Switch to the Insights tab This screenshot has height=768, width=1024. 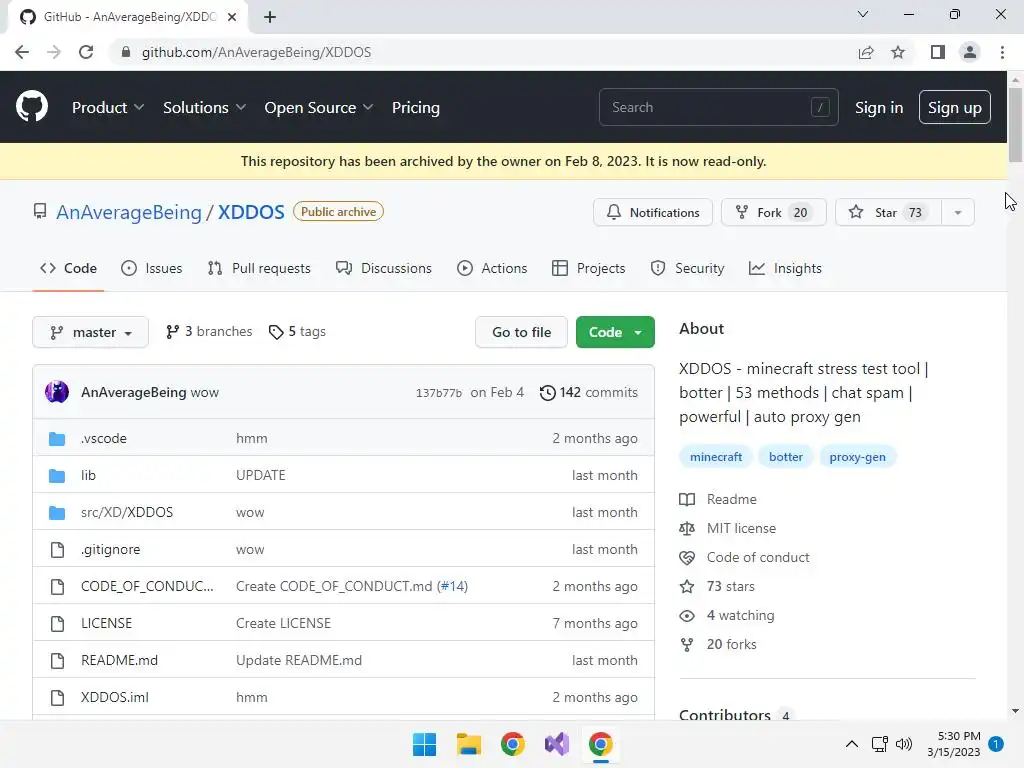(x=785, y=268)
